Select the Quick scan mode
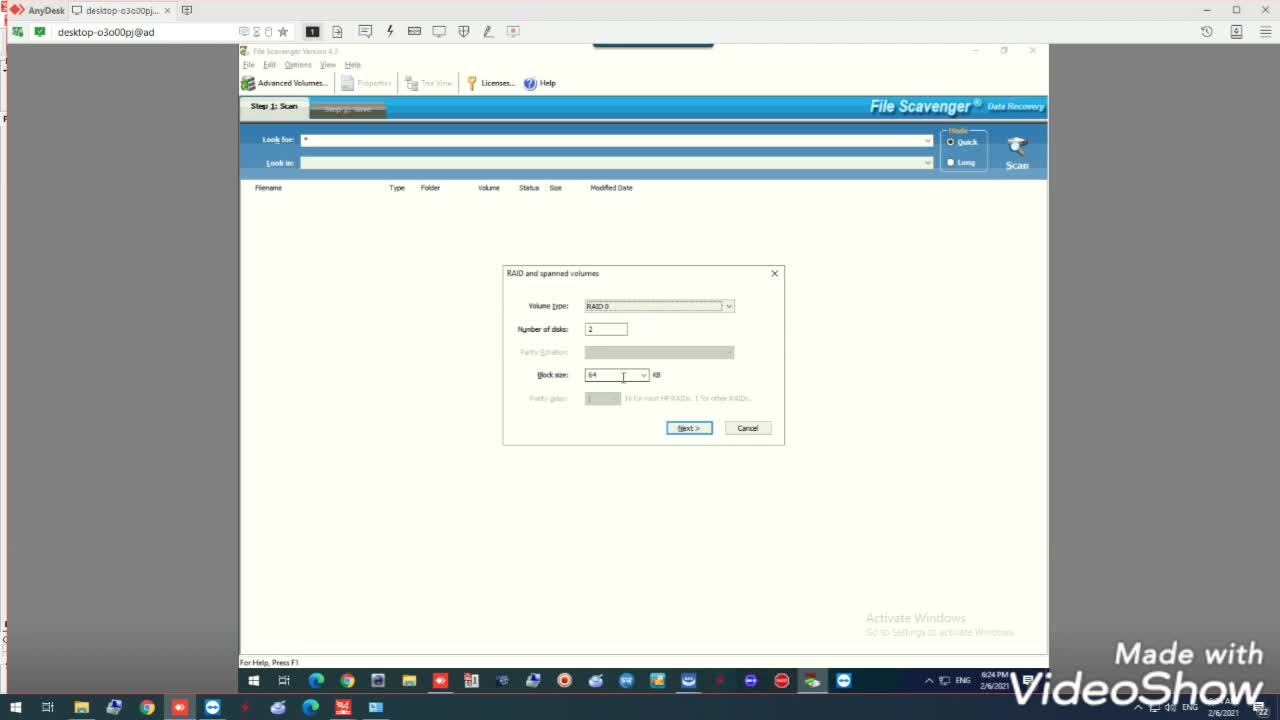This screenshot has height=720, width=1280. pyautogui.click(x=951, y=142)
